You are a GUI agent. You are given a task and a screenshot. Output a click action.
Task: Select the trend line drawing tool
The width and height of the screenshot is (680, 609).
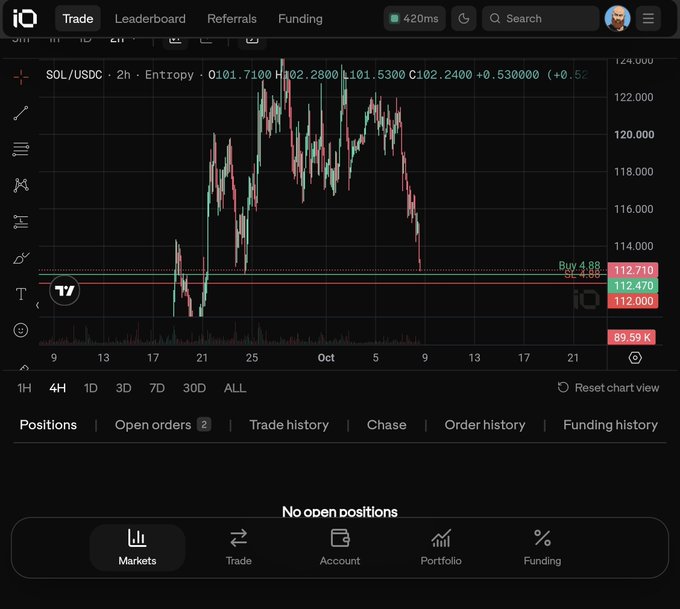[21, 113]
